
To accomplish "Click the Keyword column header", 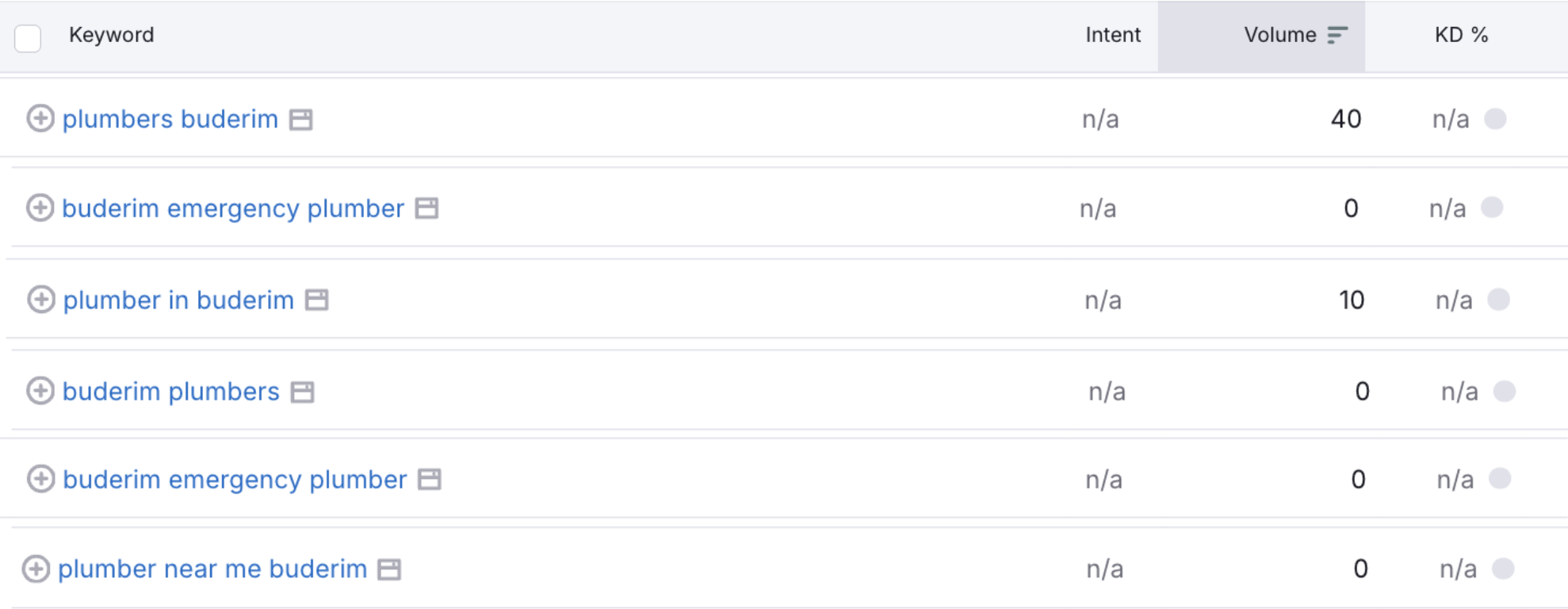I will coord(111,35).
